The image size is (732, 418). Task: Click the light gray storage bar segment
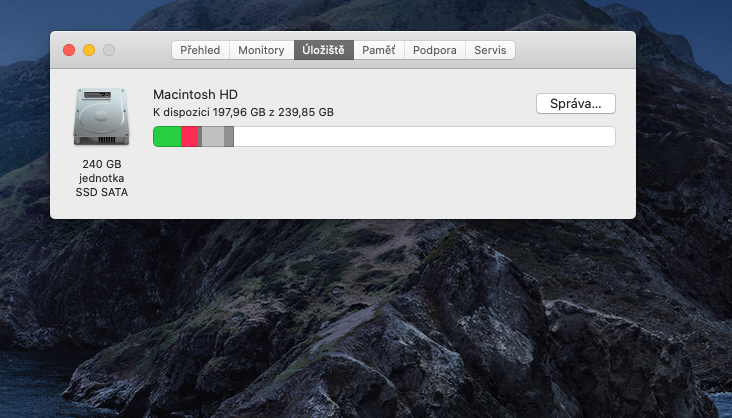point(212,137)
